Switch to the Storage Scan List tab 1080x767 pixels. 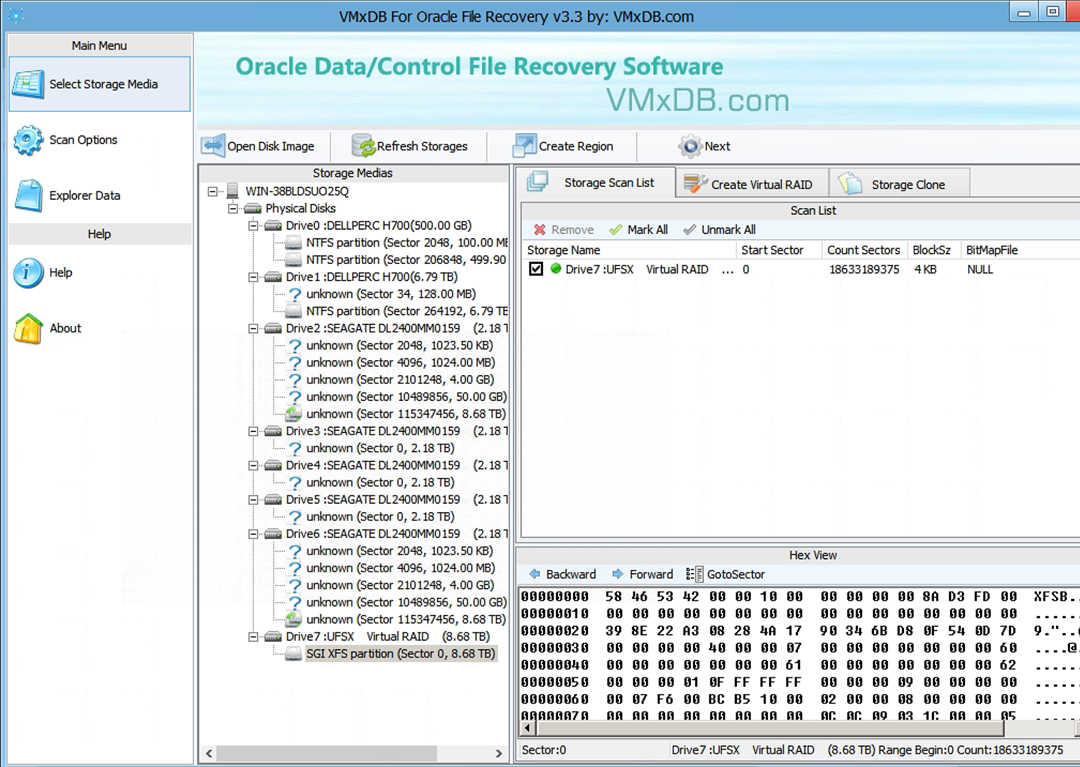596,182
